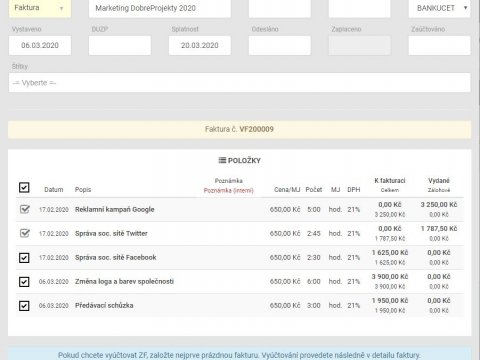Click the DPH column header

click(x=354, y=190)
